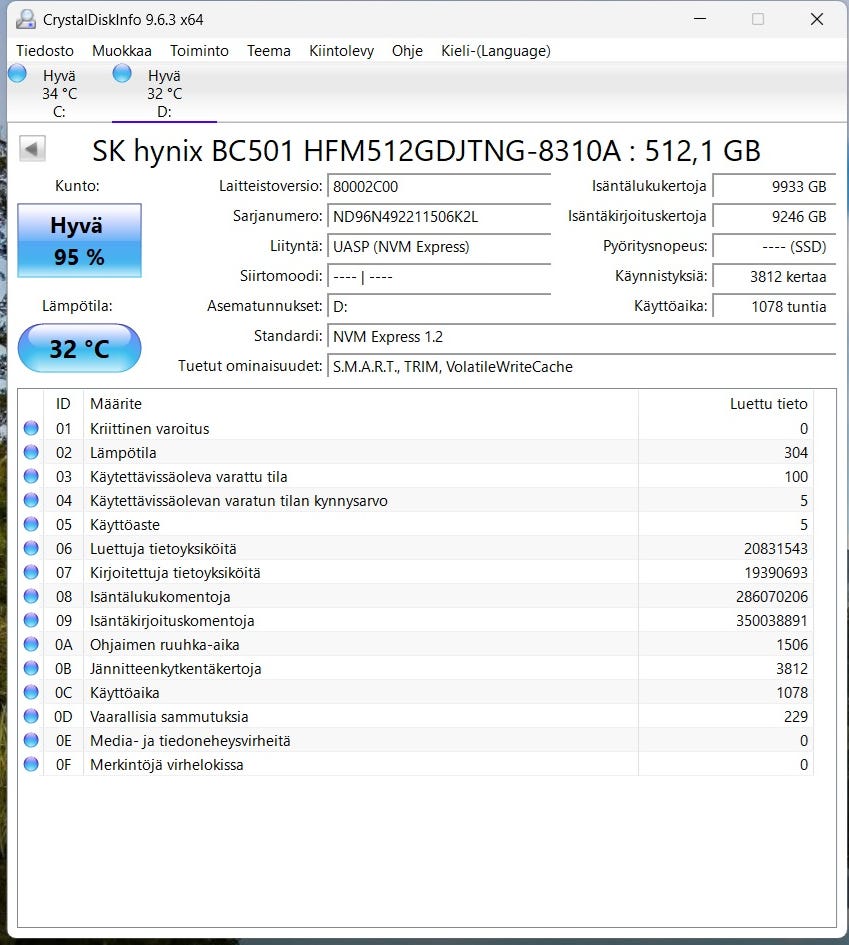Click the Luettu tieto column header
This screenshot has height=945, width=849.
pyautogui.click(x=725, y=403)
